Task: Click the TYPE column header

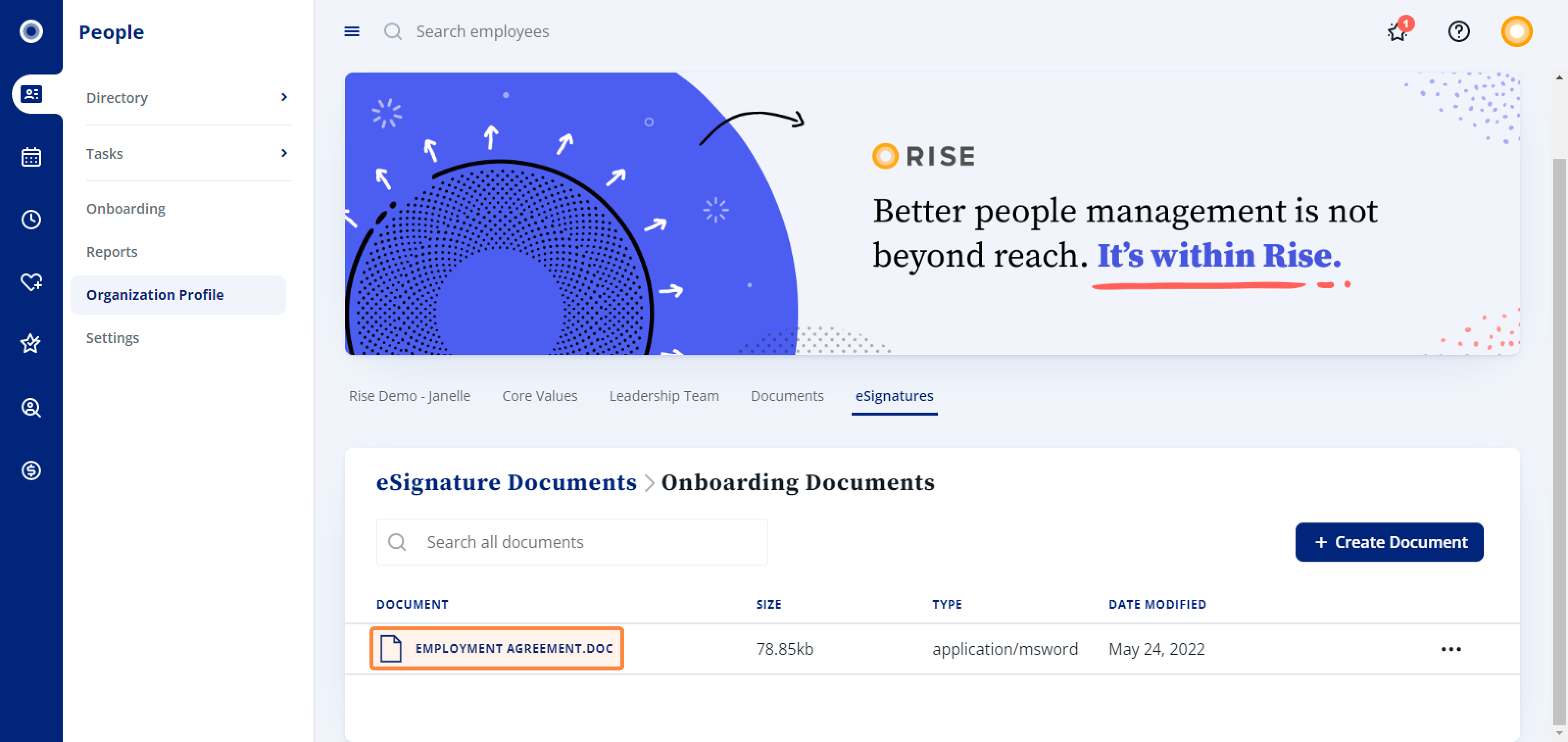Action: [947, 604]
